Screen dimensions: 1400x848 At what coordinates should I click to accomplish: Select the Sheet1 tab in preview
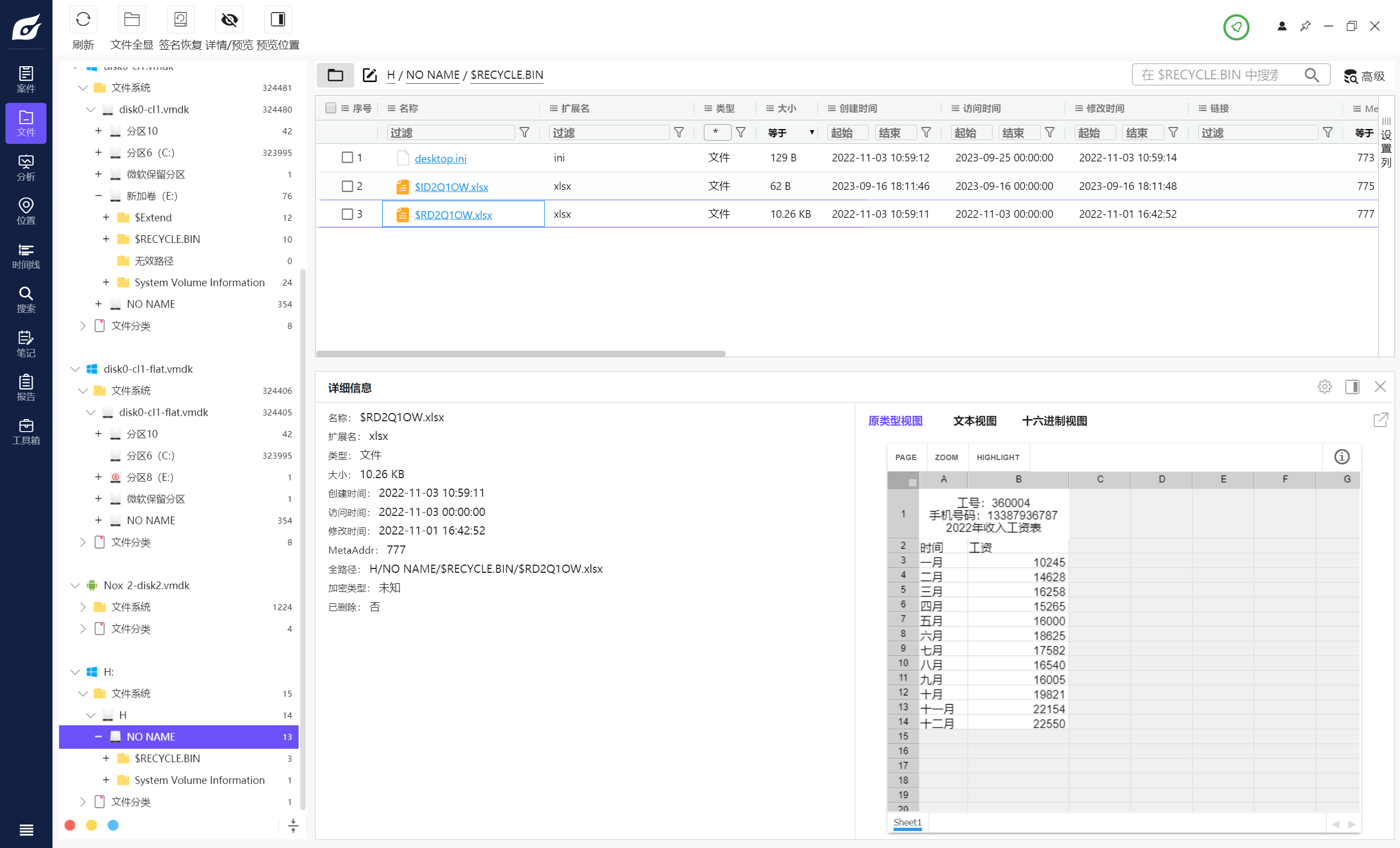[907, 822]
